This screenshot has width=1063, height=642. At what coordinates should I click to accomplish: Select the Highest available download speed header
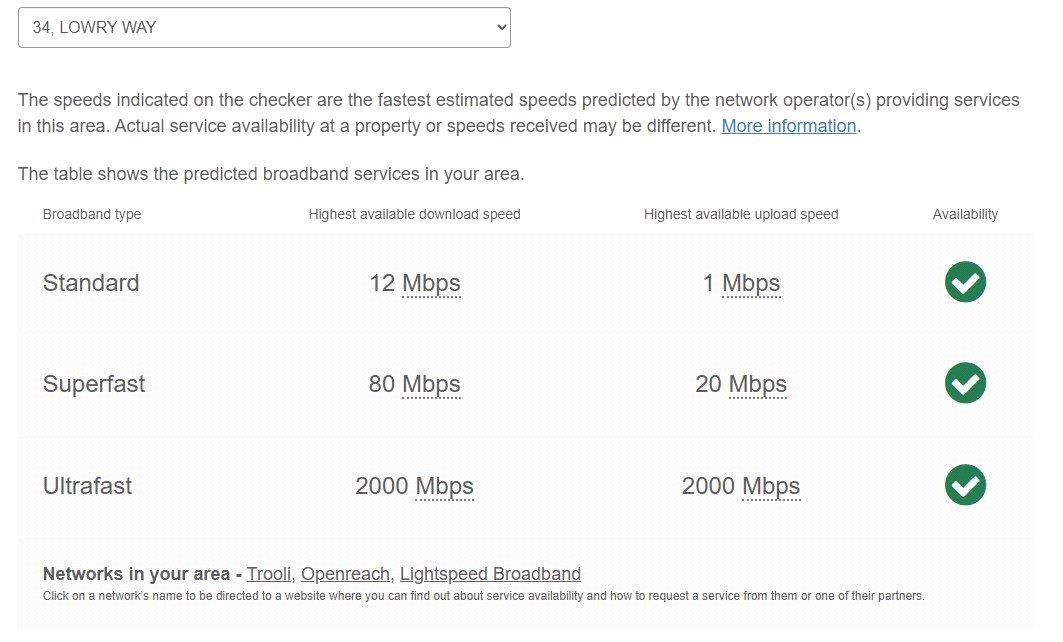(414, 214)
